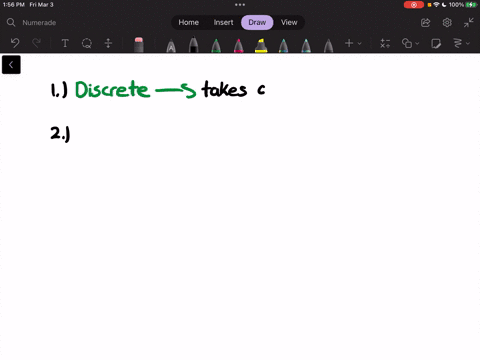This screenshot has height=360, width=480.
Task: Open the Ink to Math tool
Action: 385,43
